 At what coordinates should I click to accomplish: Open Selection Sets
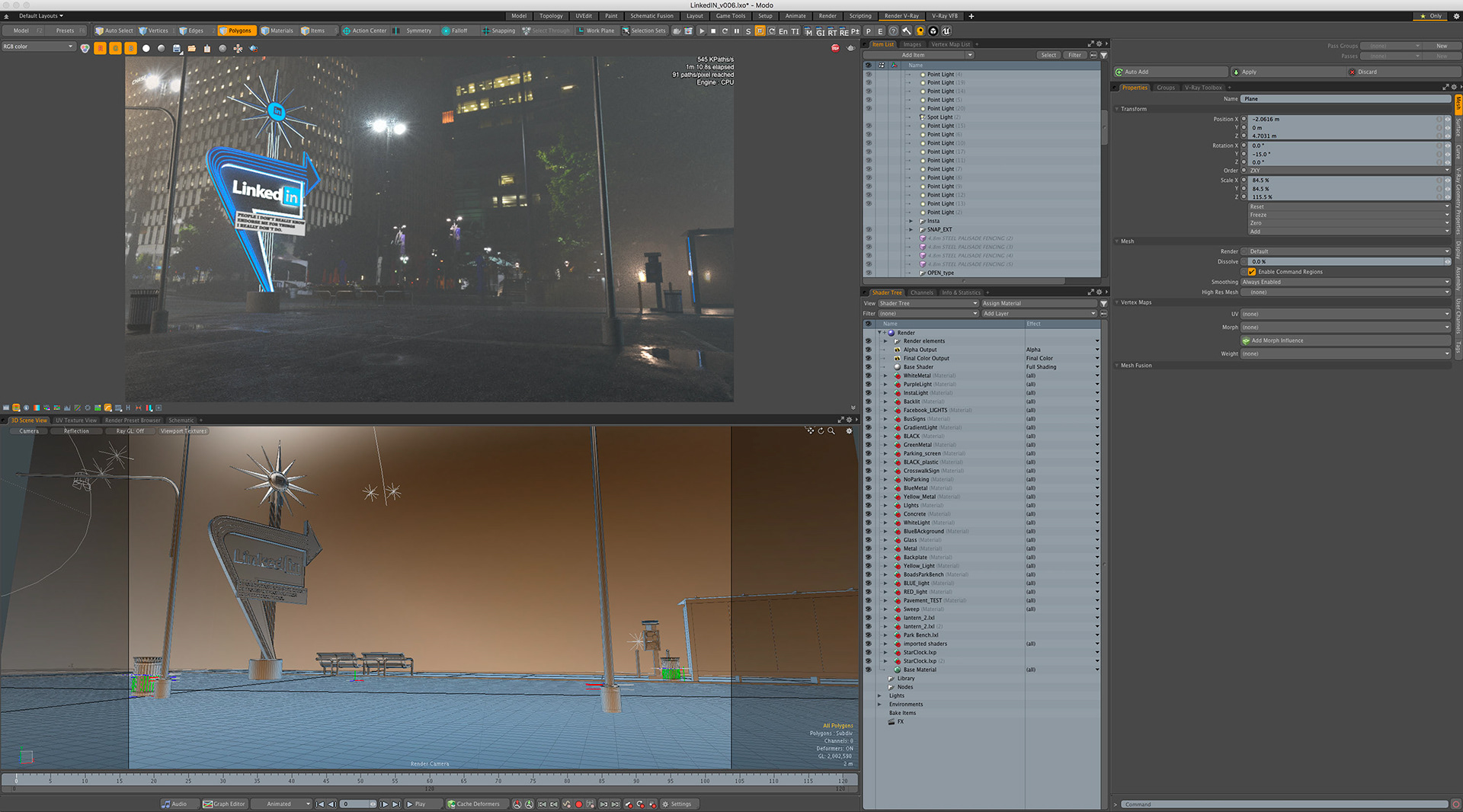click(644, 30)
